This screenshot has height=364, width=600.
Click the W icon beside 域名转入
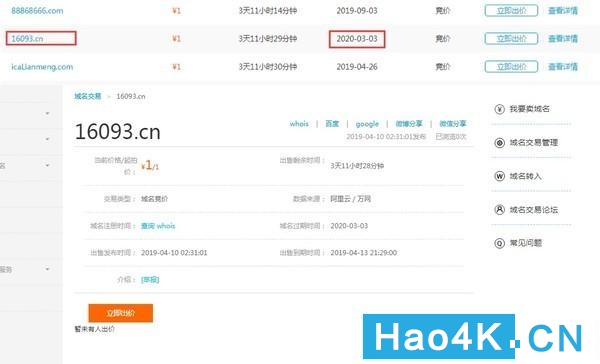coord(499,176)
